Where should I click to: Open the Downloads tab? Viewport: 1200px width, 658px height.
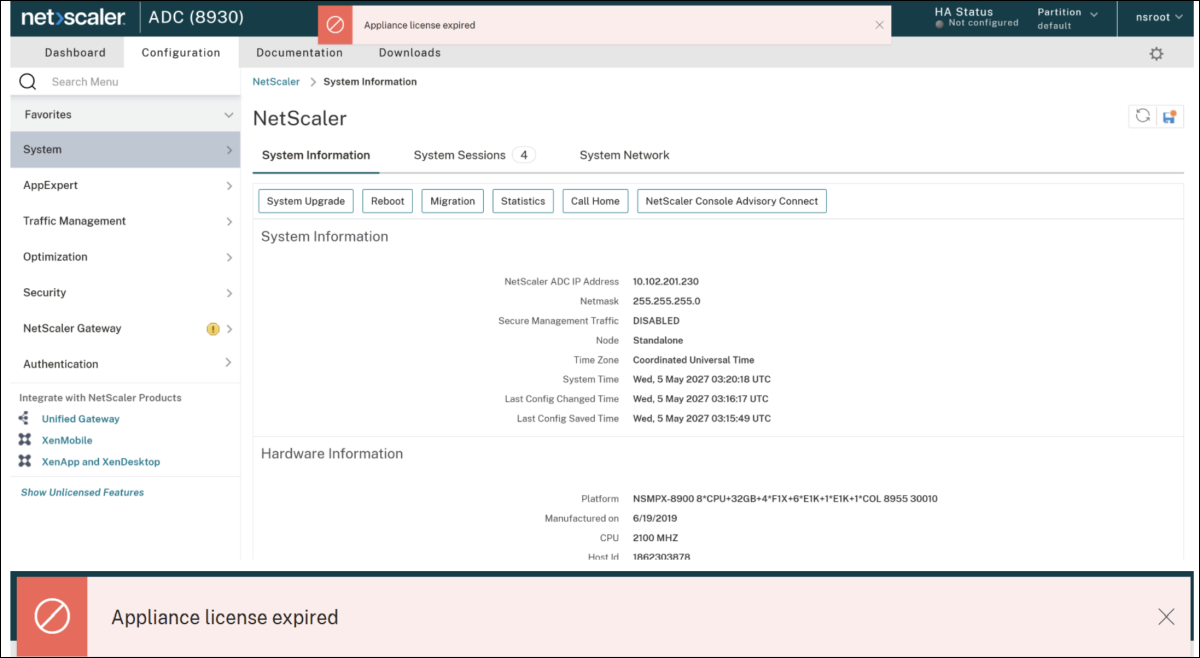click(409, 53)
